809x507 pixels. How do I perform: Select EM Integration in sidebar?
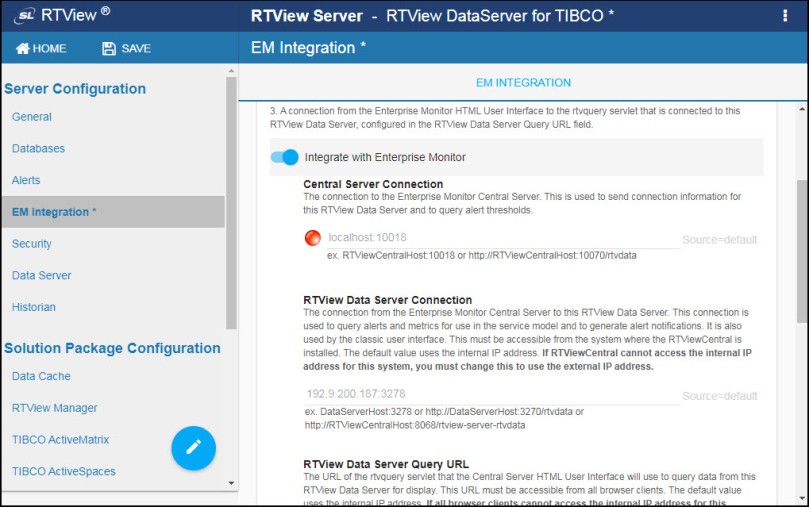pyautogui.click(x=54, y=212)
